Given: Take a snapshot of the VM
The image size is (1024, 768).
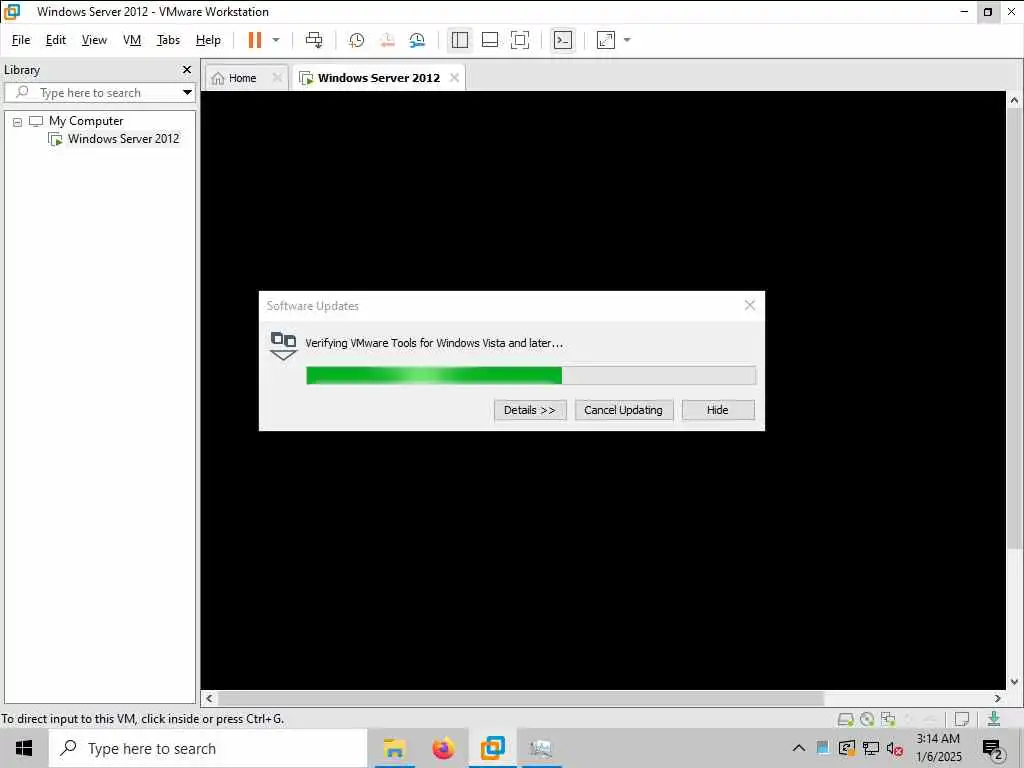Looking at the screenshot, I should (x=357, y=40).
